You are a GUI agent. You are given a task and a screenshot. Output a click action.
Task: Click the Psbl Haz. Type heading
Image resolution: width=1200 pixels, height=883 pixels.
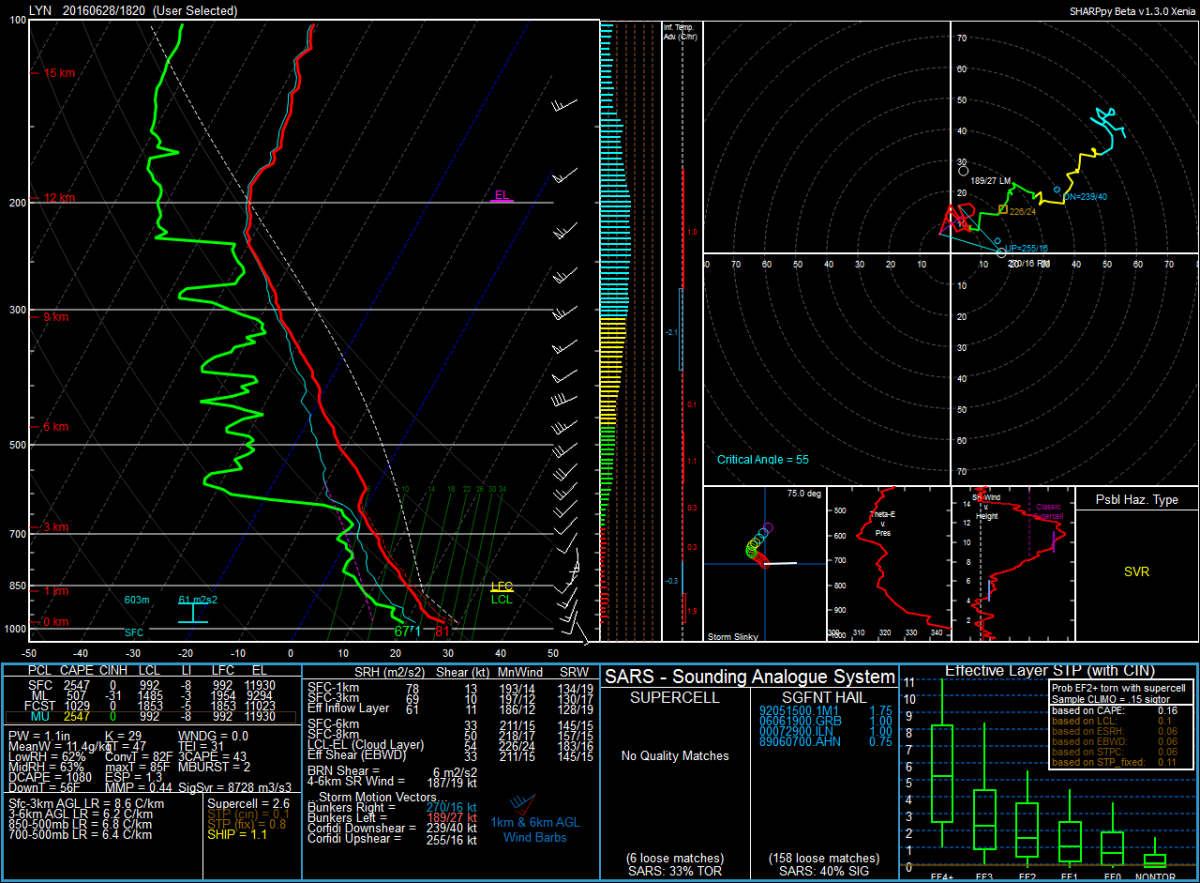coord(1136,500)
